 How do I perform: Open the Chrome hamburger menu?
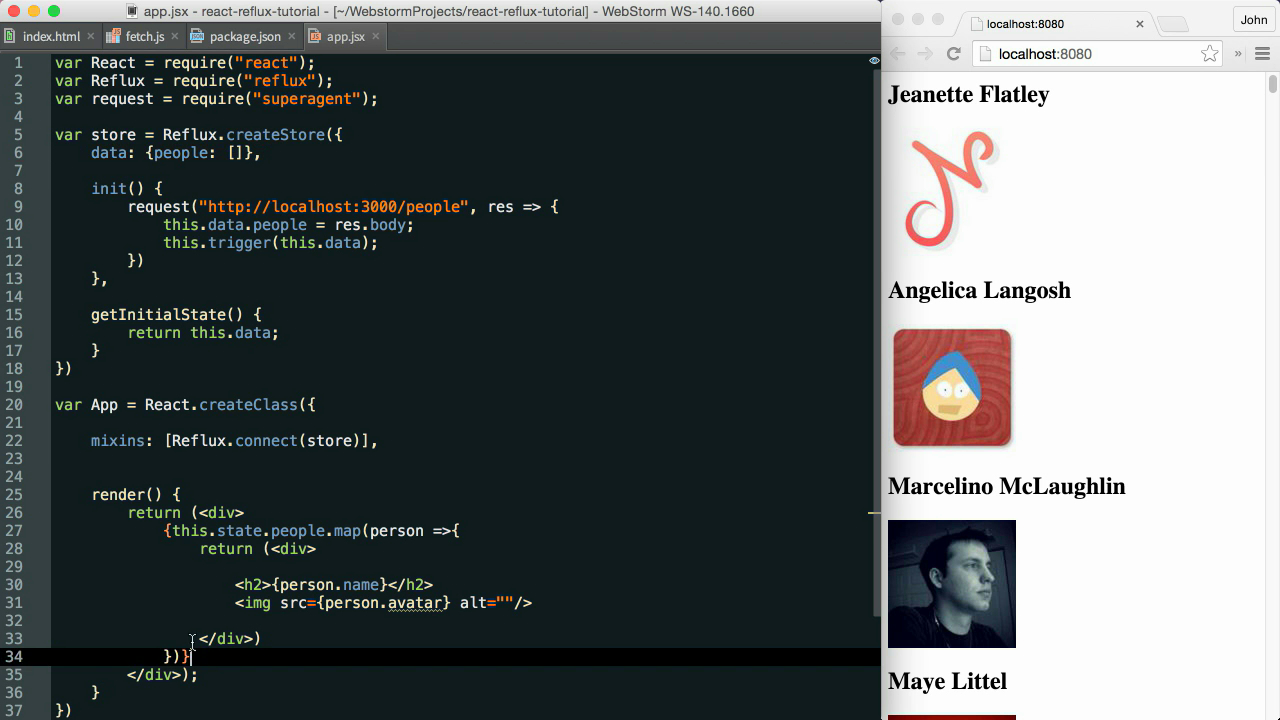pyautogui.click(x=1262, y=54)
